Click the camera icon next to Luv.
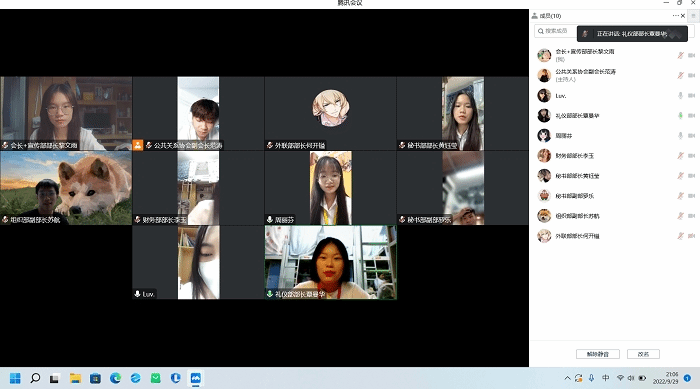 tap(692, 96)
